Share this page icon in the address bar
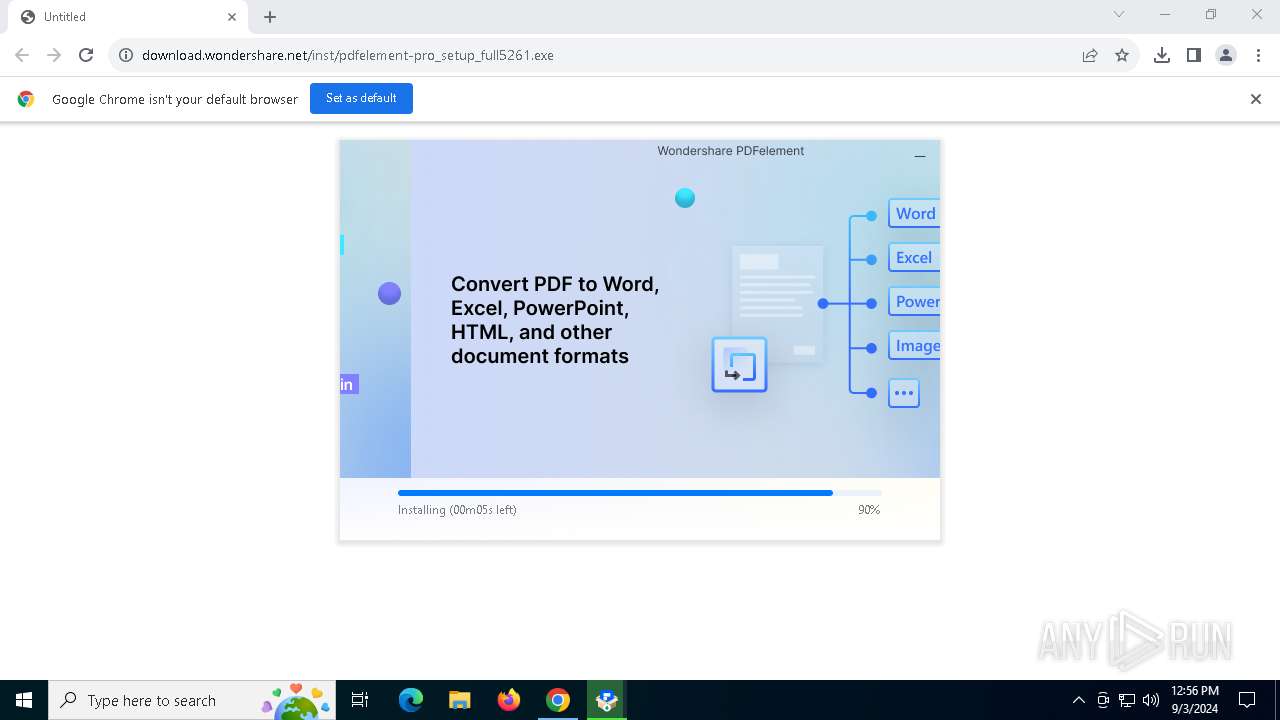This screenshot has width=1280, height=720. (1090, 55)
